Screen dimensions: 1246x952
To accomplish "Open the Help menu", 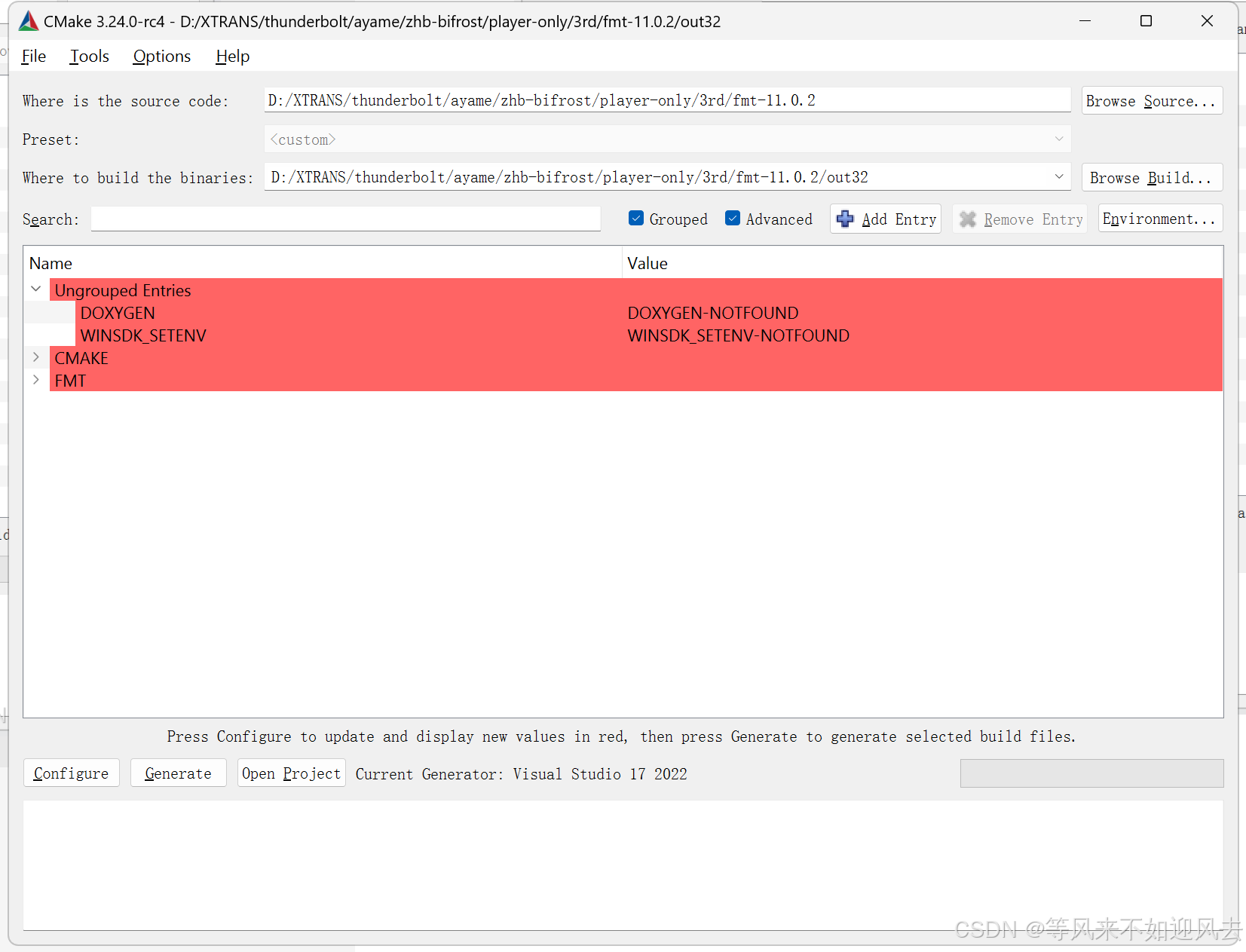I will [x=232, y=57].
